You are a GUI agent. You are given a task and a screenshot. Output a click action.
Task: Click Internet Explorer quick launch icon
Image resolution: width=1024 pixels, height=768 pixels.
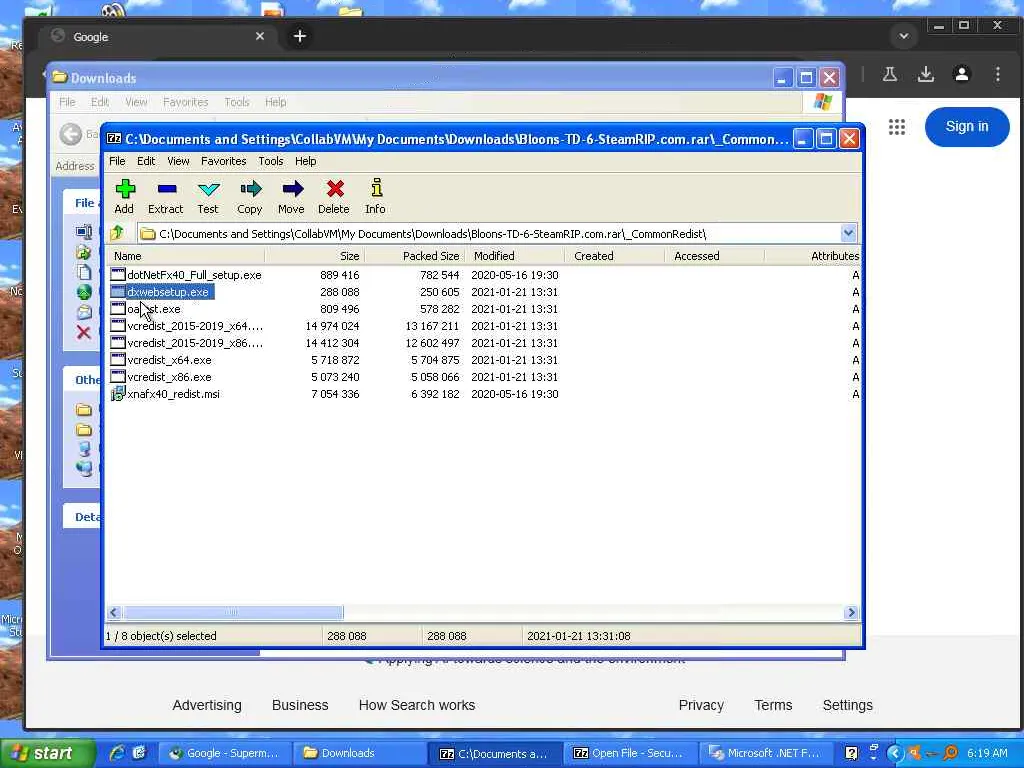point(117,753)
